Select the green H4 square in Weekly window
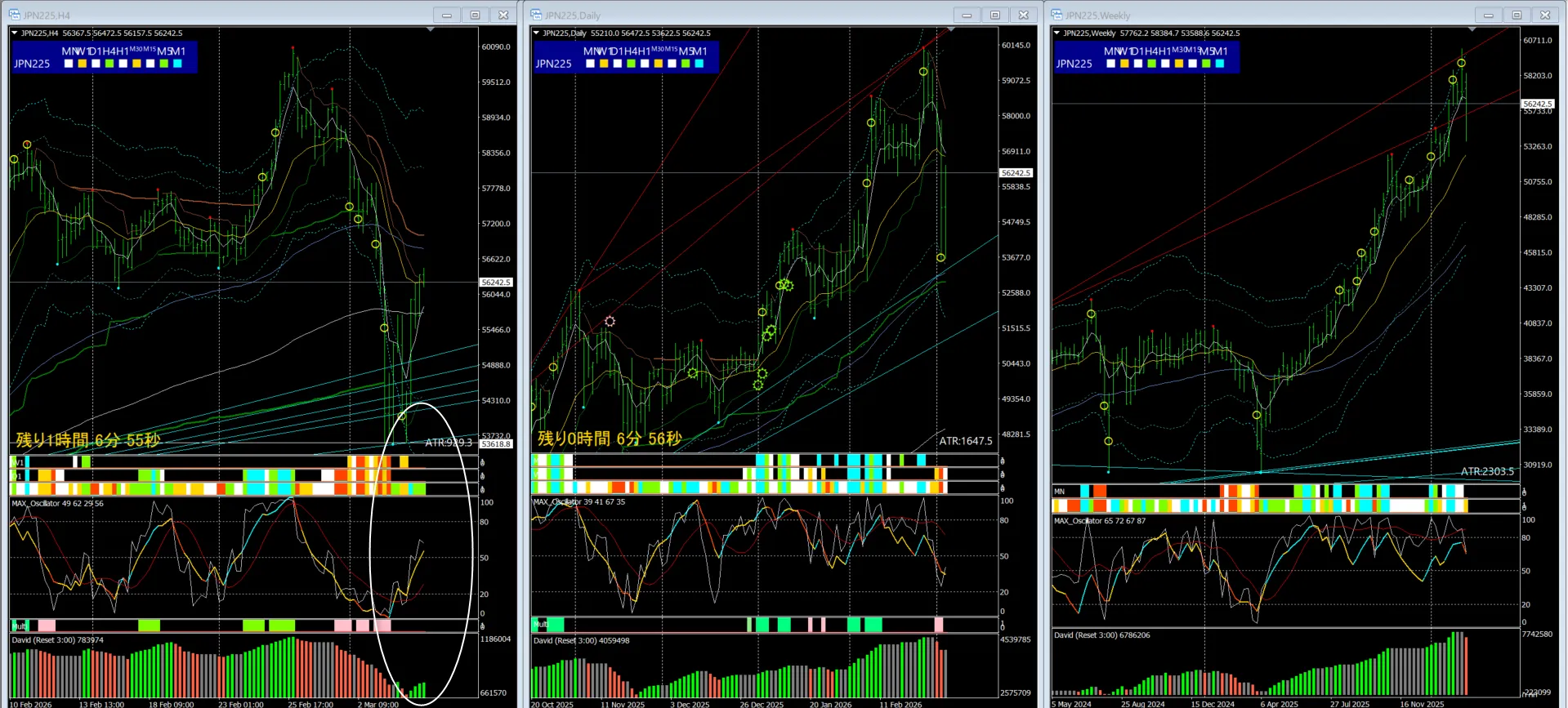1568x708 pixels. tap(1151, 64)
